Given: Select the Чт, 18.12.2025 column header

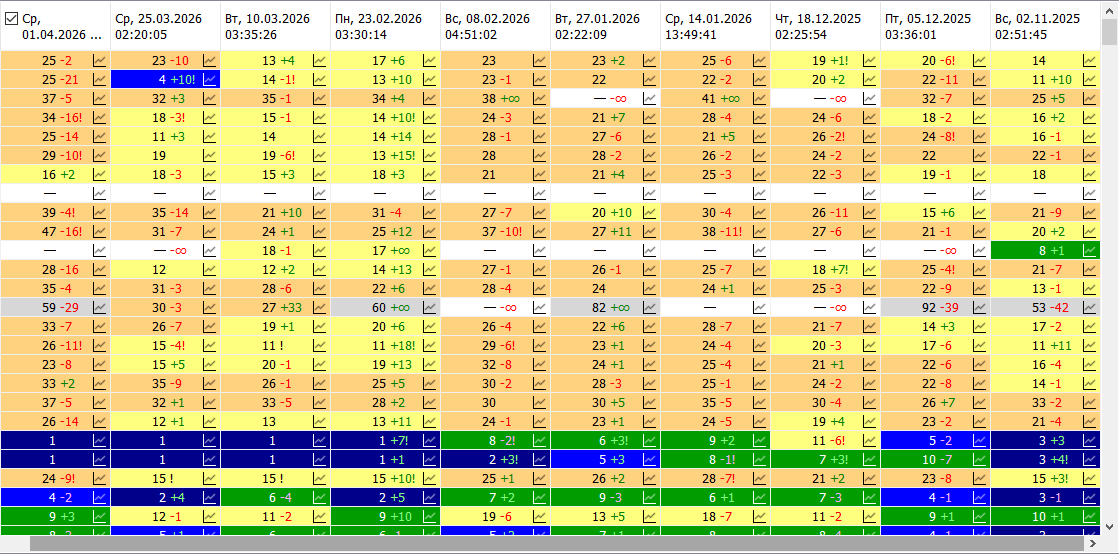Looking at the screenshot, I should [825, 26].
